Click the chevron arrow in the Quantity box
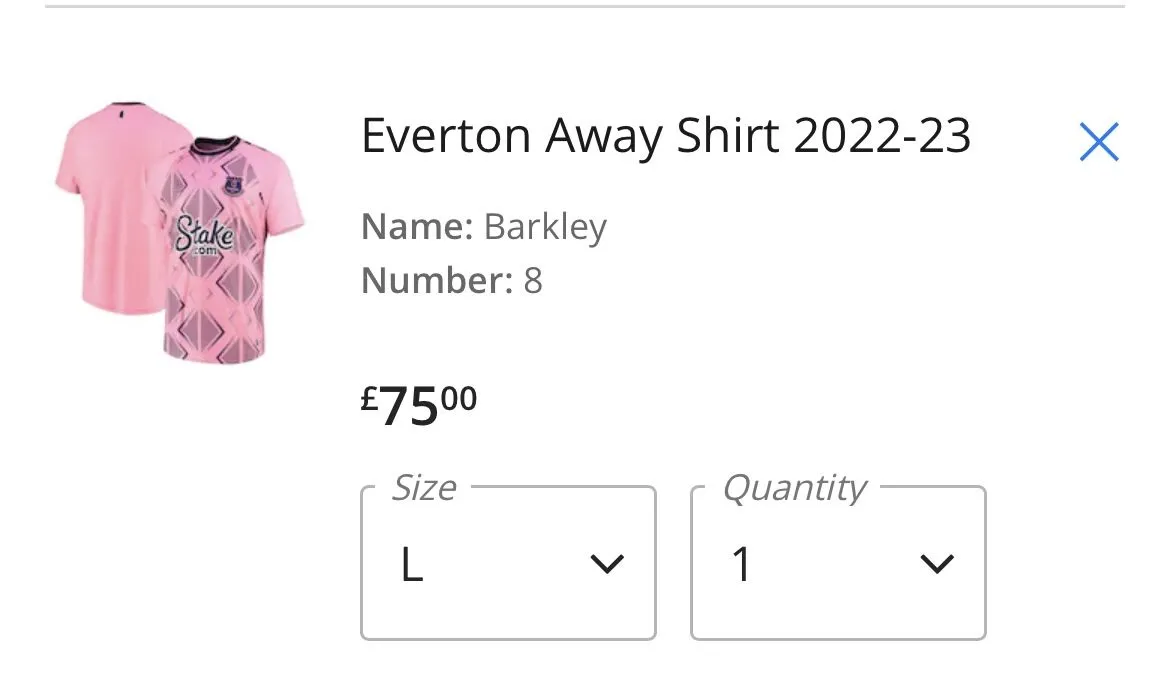Image resolution: width=1170 pixels, height=687 pixels. pos(936,565)
